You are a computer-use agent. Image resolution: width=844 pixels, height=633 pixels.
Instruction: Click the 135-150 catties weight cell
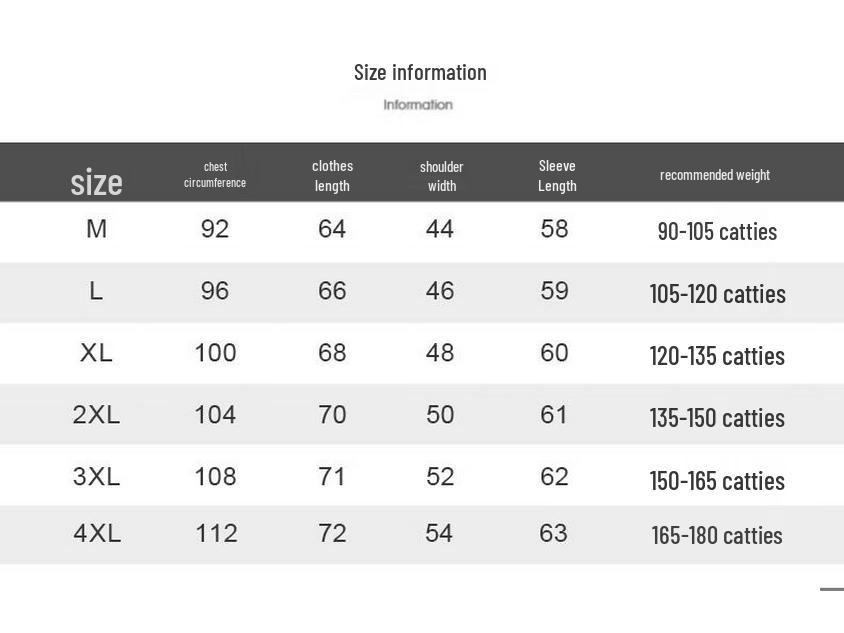tap(717, 418)
